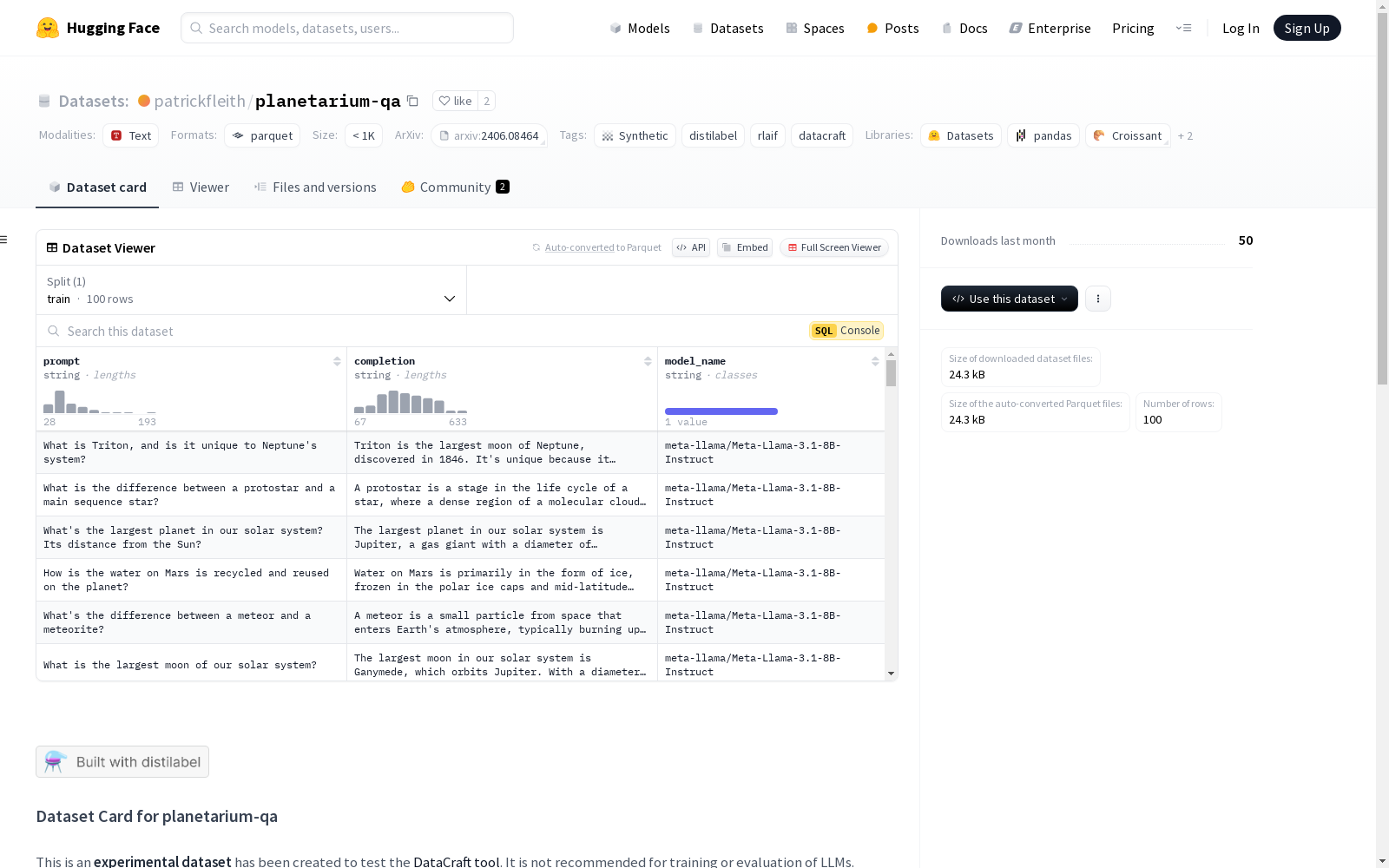Click the table scroll down arrow

point(891,674)
